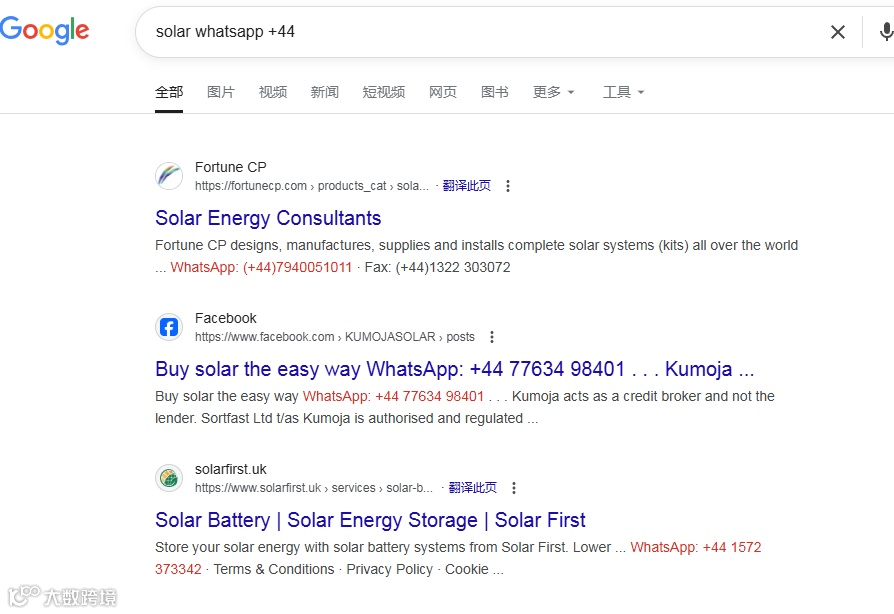894x614 pixels.
Task: Click the facebook.com KUMOJASOLAR URL breadcrumb
Action: (335, 337)
